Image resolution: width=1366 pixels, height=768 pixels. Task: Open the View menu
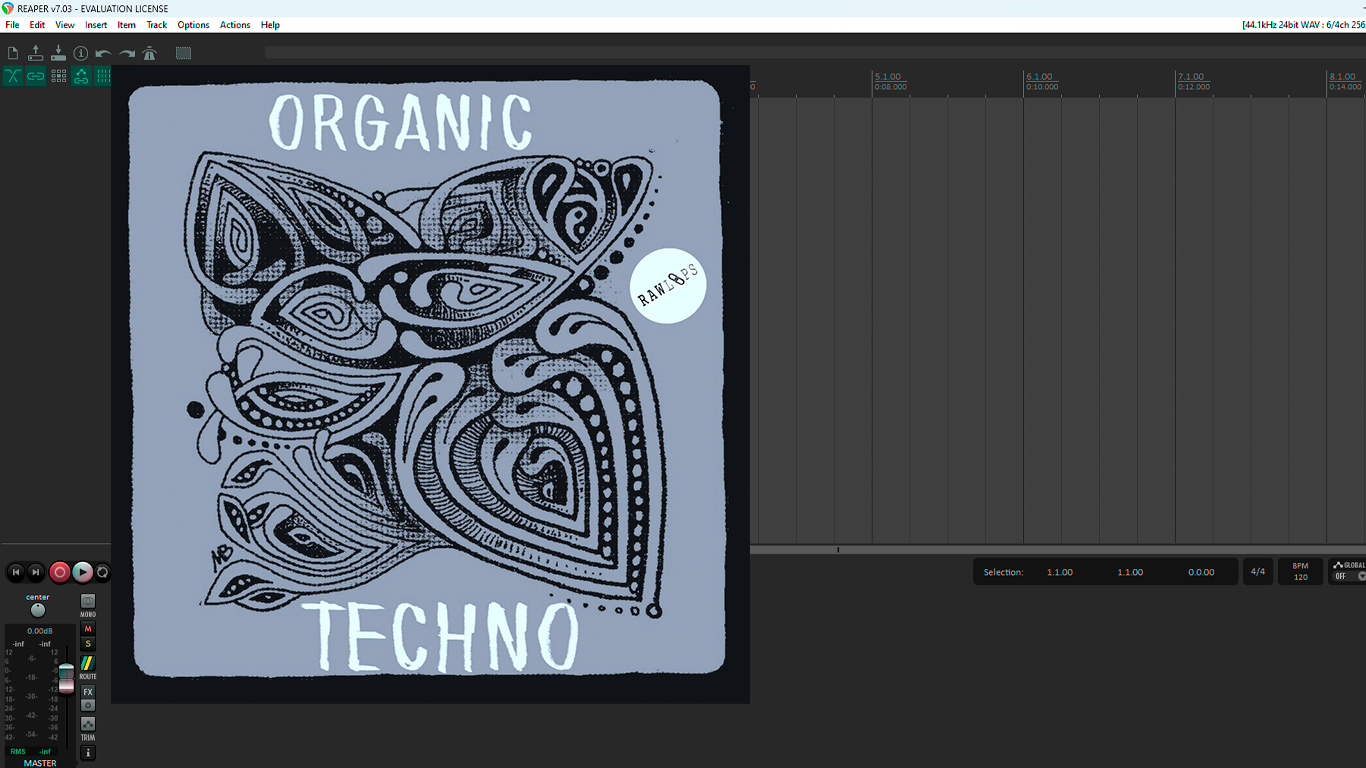[65, 25]
